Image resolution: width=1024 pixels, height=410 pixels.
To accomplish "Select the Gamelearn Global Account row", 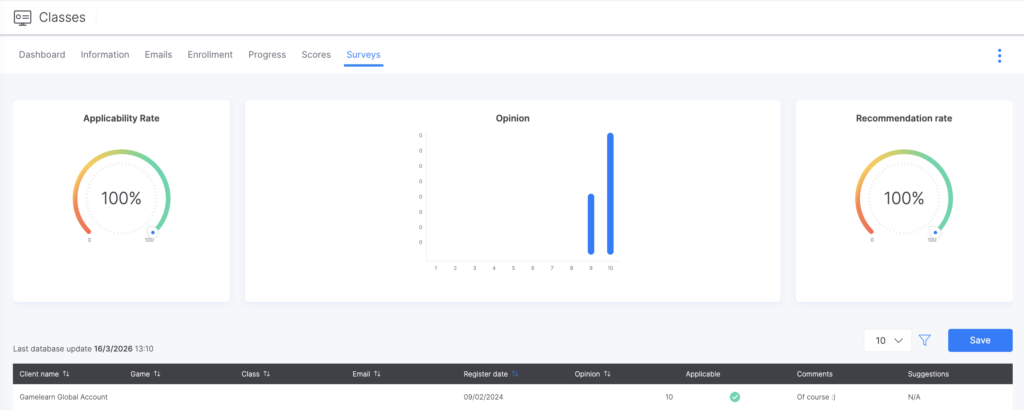I will tap(64, 397).
